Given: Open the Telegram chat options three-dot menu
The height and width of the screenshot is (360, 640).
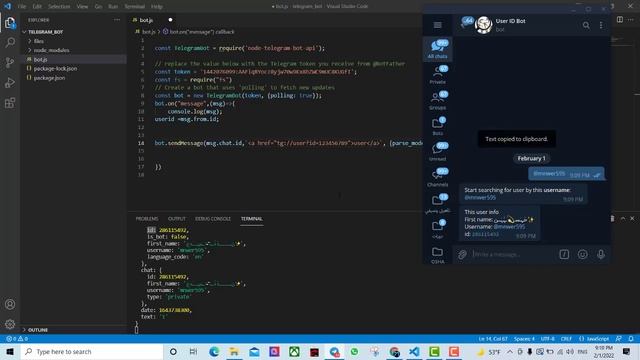Looking at the screenshot, I should tap(601, 25).
